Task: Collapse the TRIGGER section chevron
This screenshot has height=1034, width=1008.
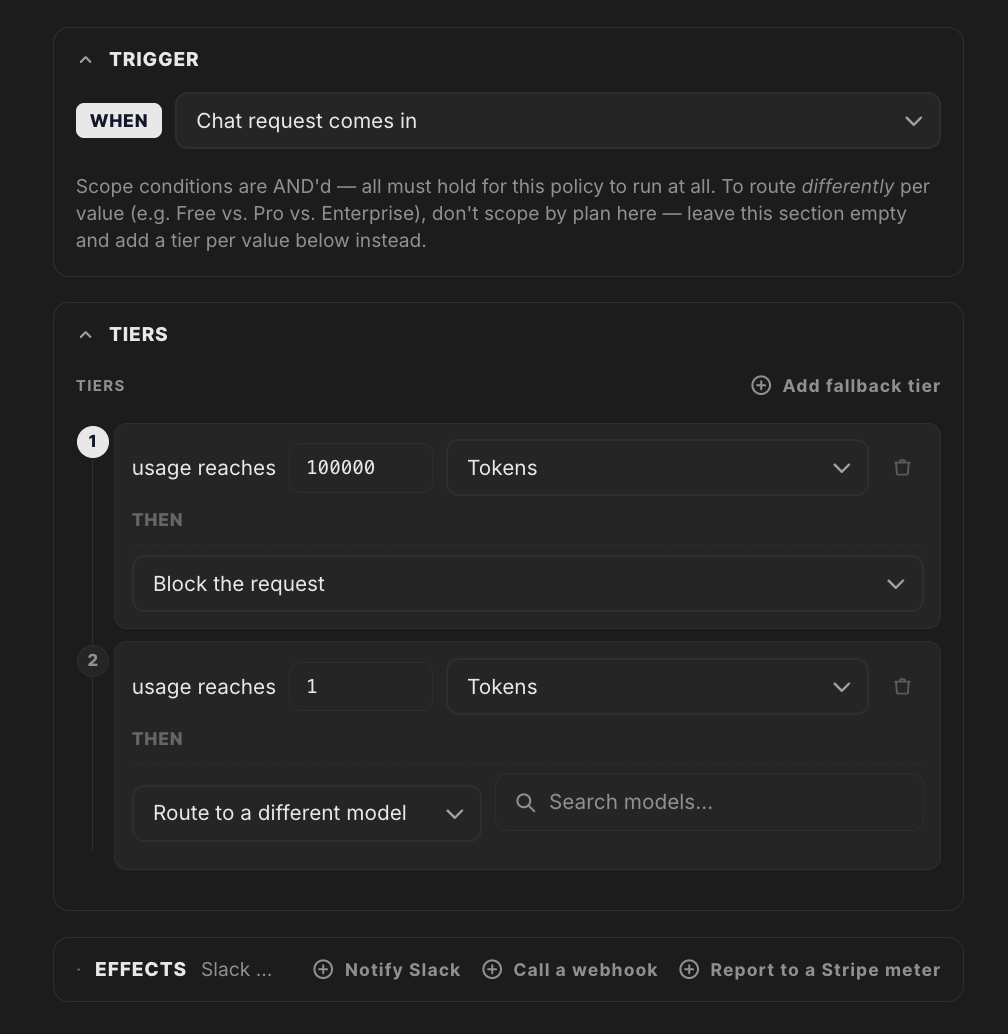Action: tap(85, 60)
